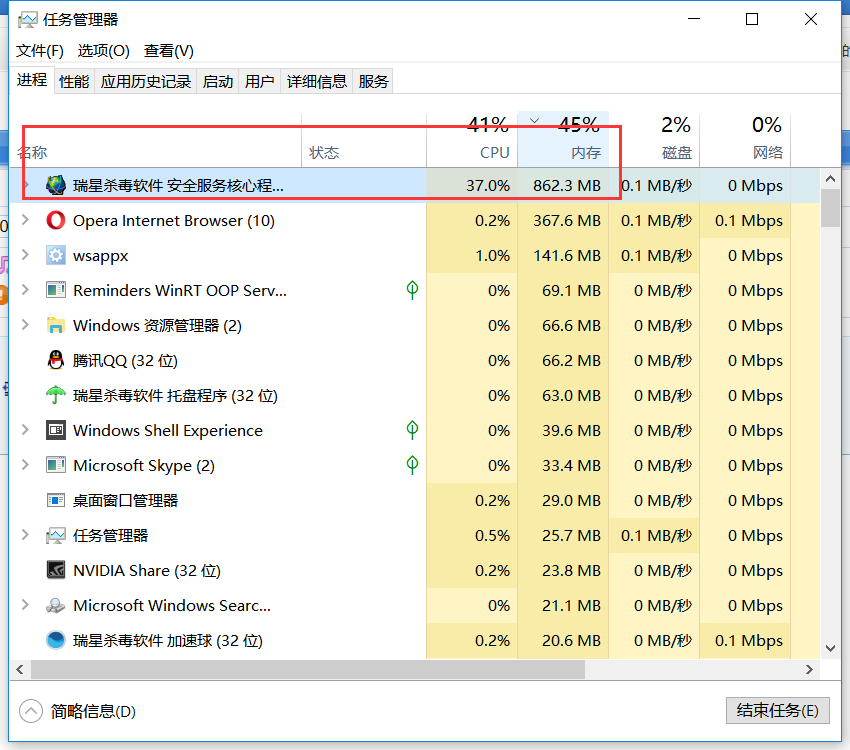The width and height of the screenshot is (850, 750).
Task: Open the 查看(V) menu
Action: 169,51
